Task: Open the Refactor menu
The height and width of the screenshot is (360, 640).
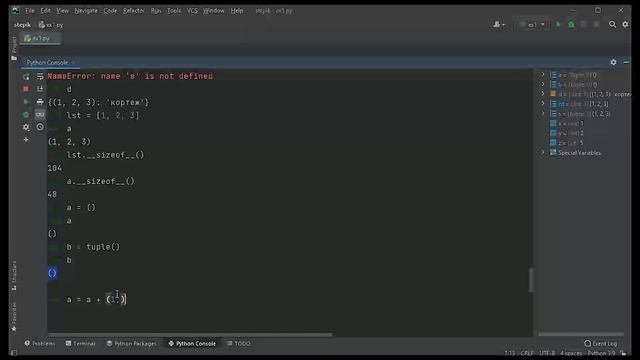Action: click(133, 11)
